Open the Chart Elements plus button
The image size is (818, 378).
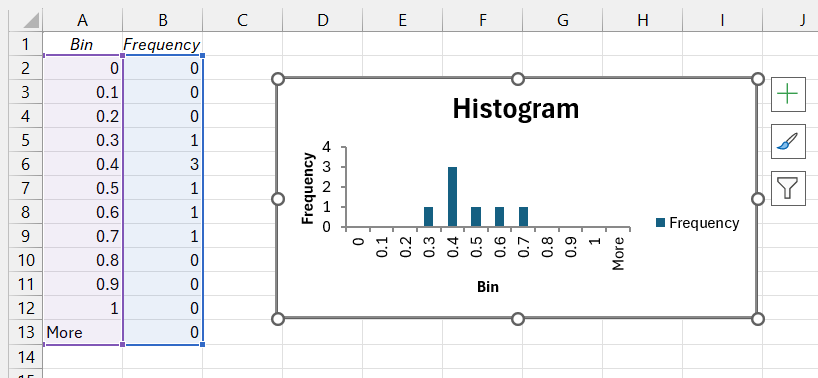pos(788,94)
